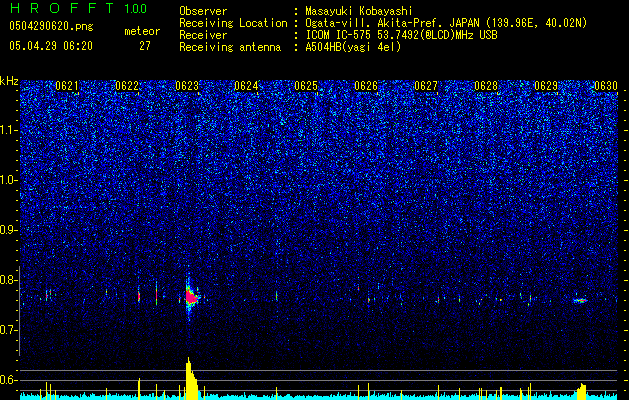Click the meteor count label
The image size is (629, 400).
[142, 31]
